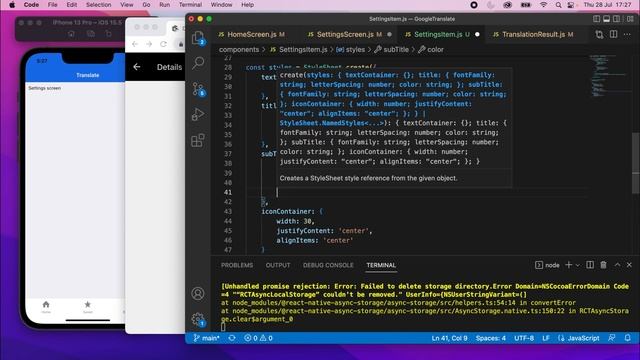Open the Extensions view
Screen dimensions: 640x360
click(198, 140)
